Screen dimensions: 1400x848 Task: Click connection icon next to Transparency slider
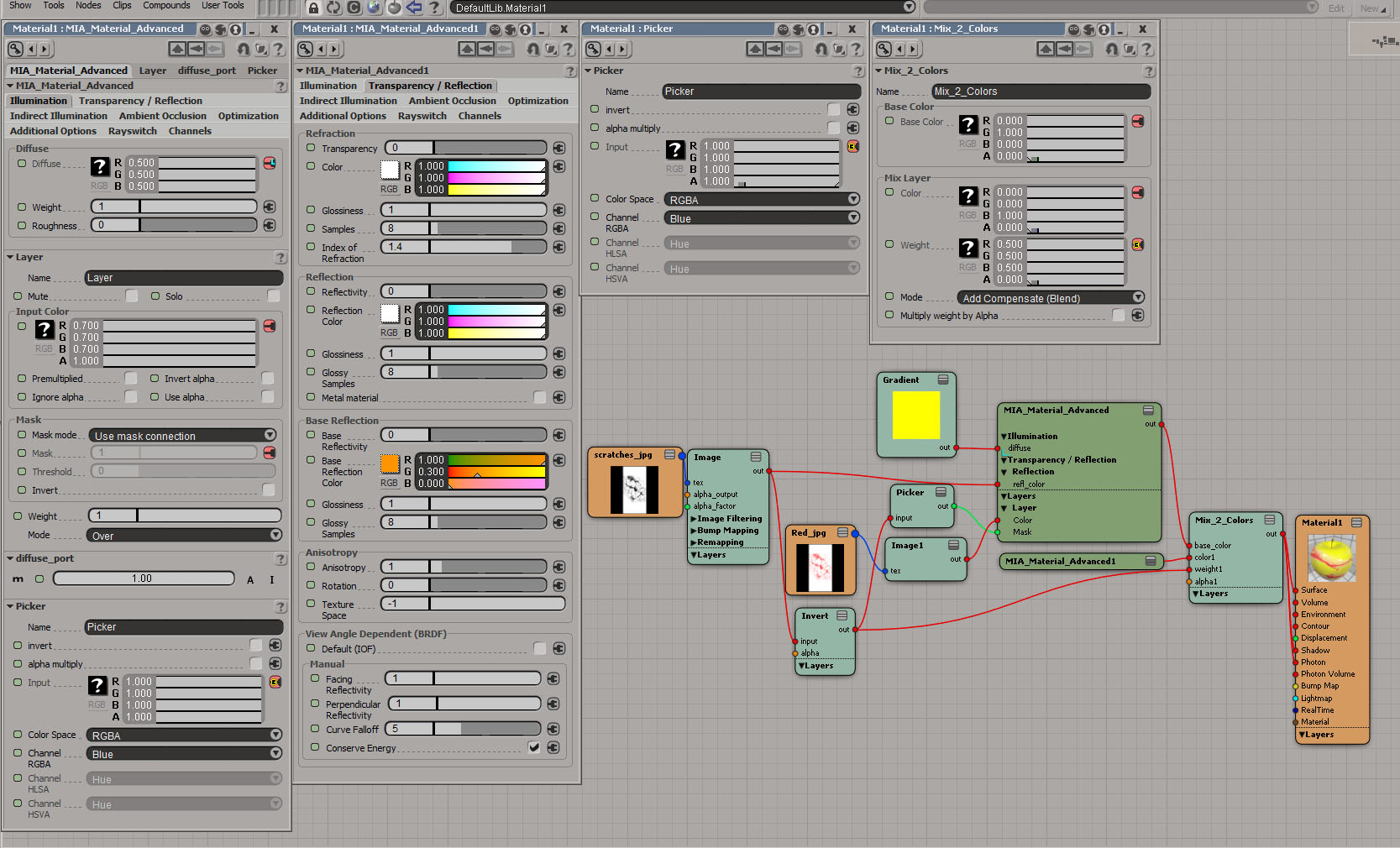click(558, 148)
